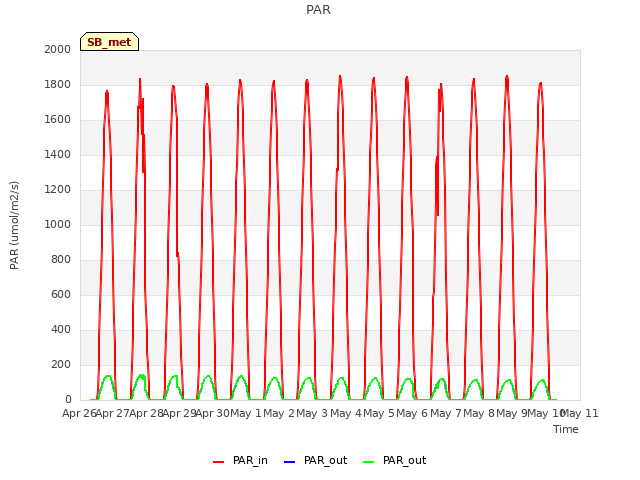Click the May 1 x-axis tick label
This screenshot has width=640, height=480.
click(246, 413)
